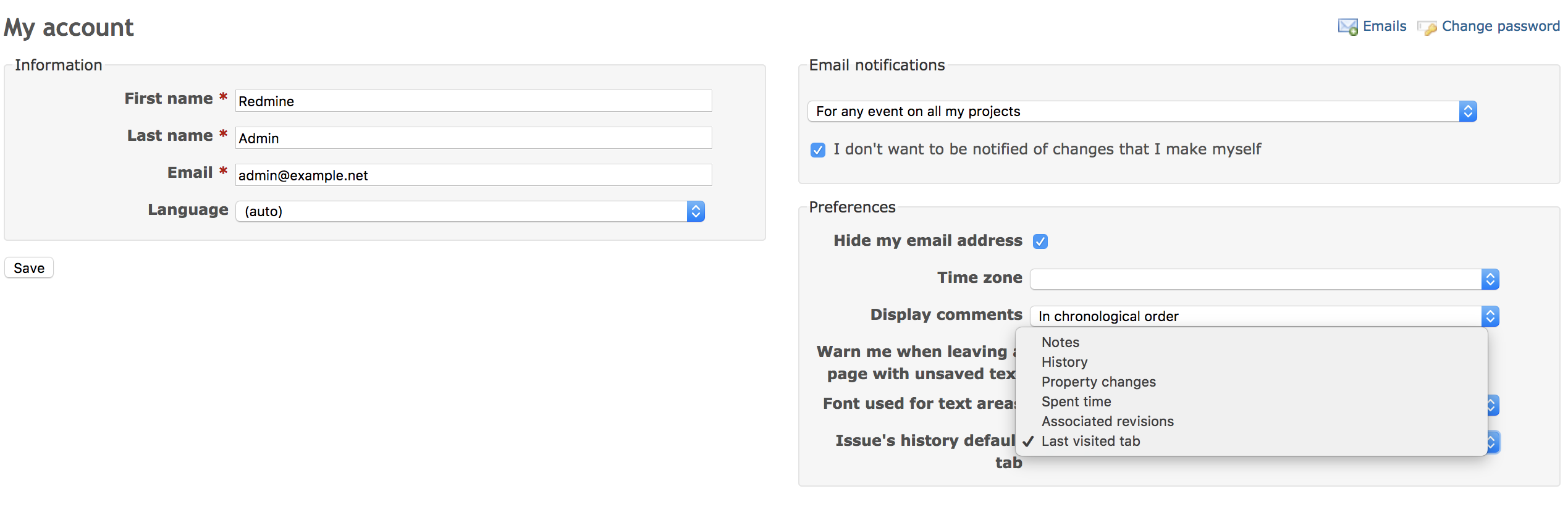Choose Associated revisions option

[x=1107, y=421]
